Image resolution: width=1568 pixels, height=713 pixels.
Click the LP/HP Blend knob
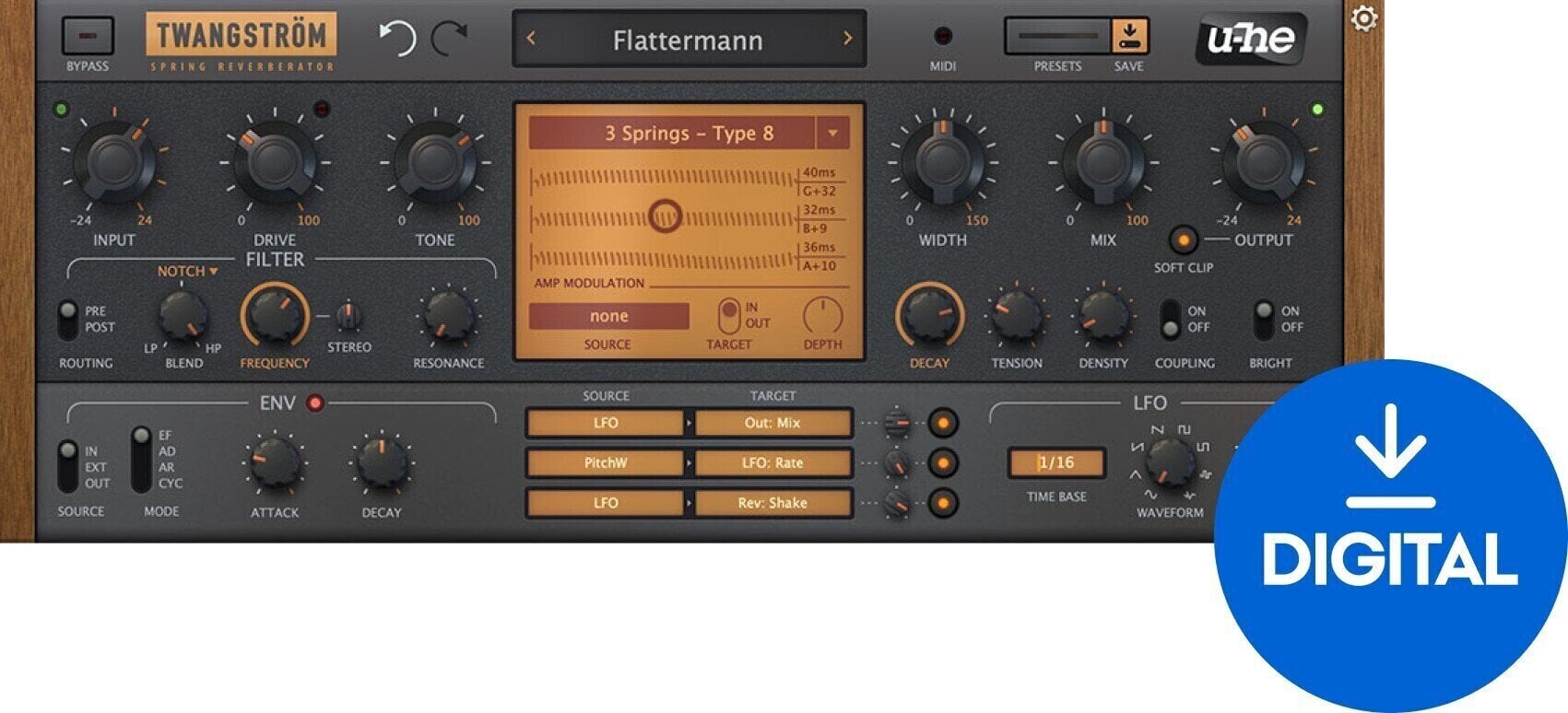tap(183, 317)
